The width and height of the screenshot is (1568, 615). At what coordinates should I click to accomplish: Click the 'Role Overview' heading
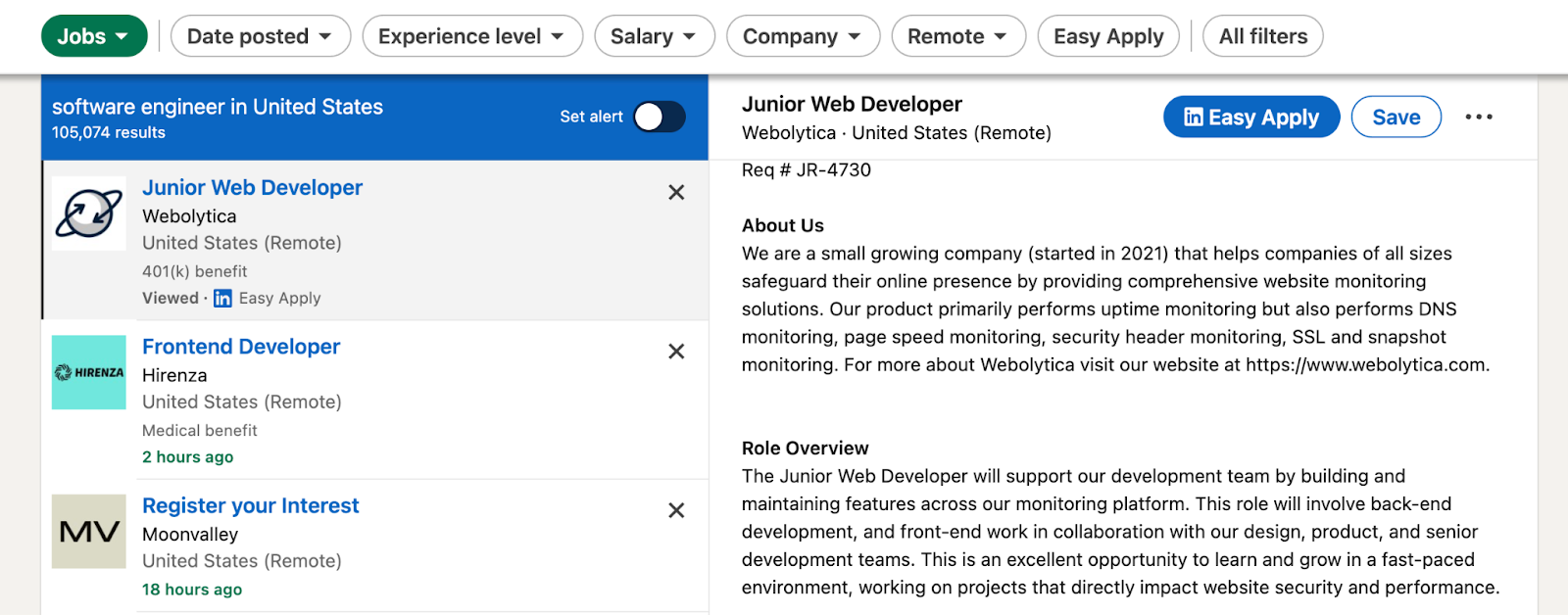point(806,449)
